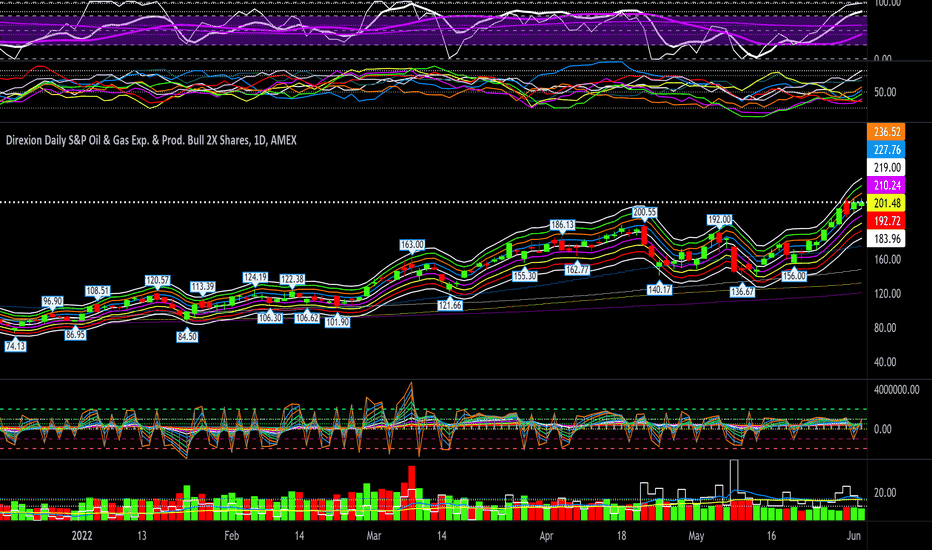Screen dimensions: 932x550
Task: Select the 186.13 pivot high label
Action: pos(562,225)
